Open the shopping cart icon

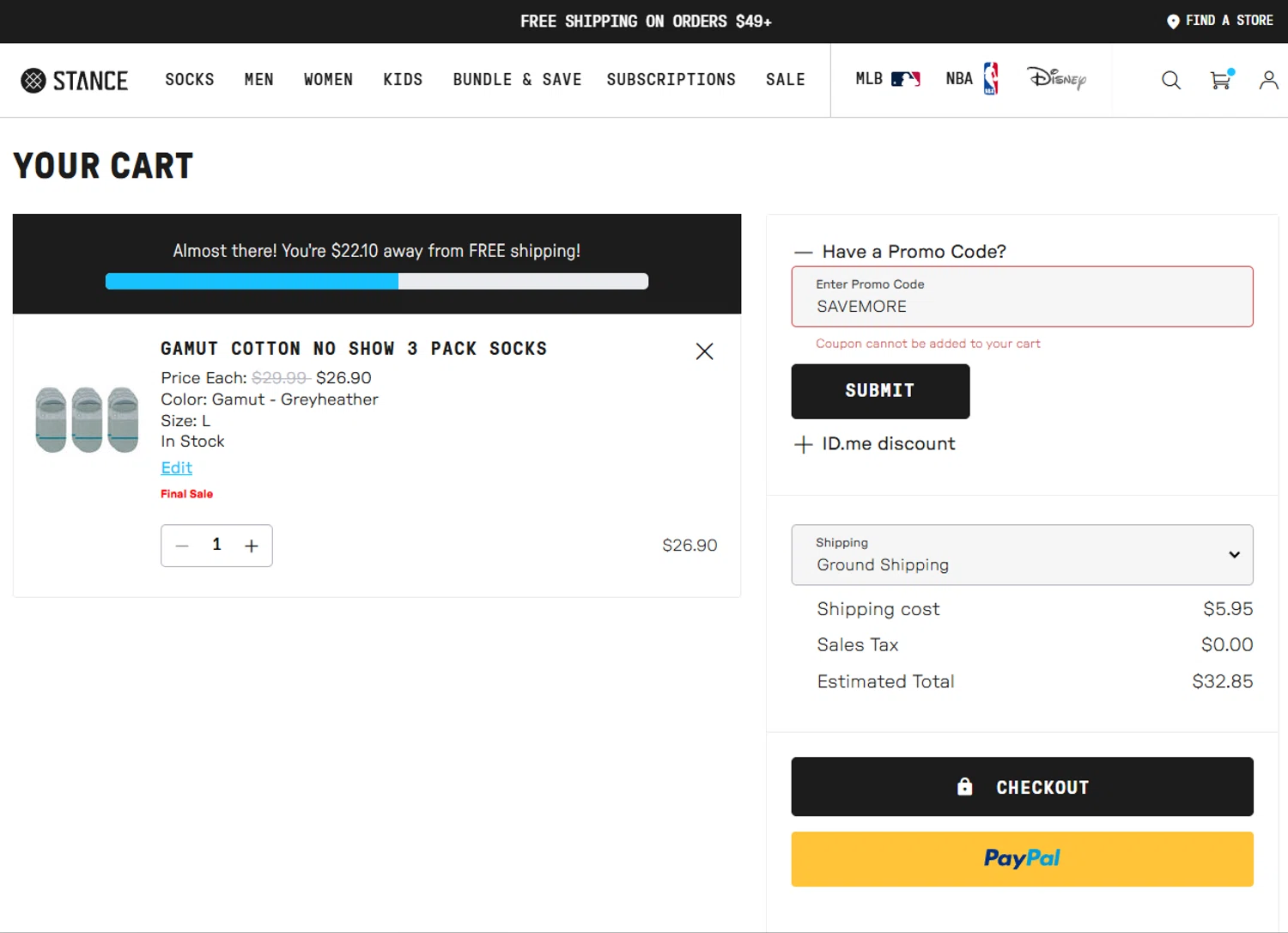point(1220,81)
